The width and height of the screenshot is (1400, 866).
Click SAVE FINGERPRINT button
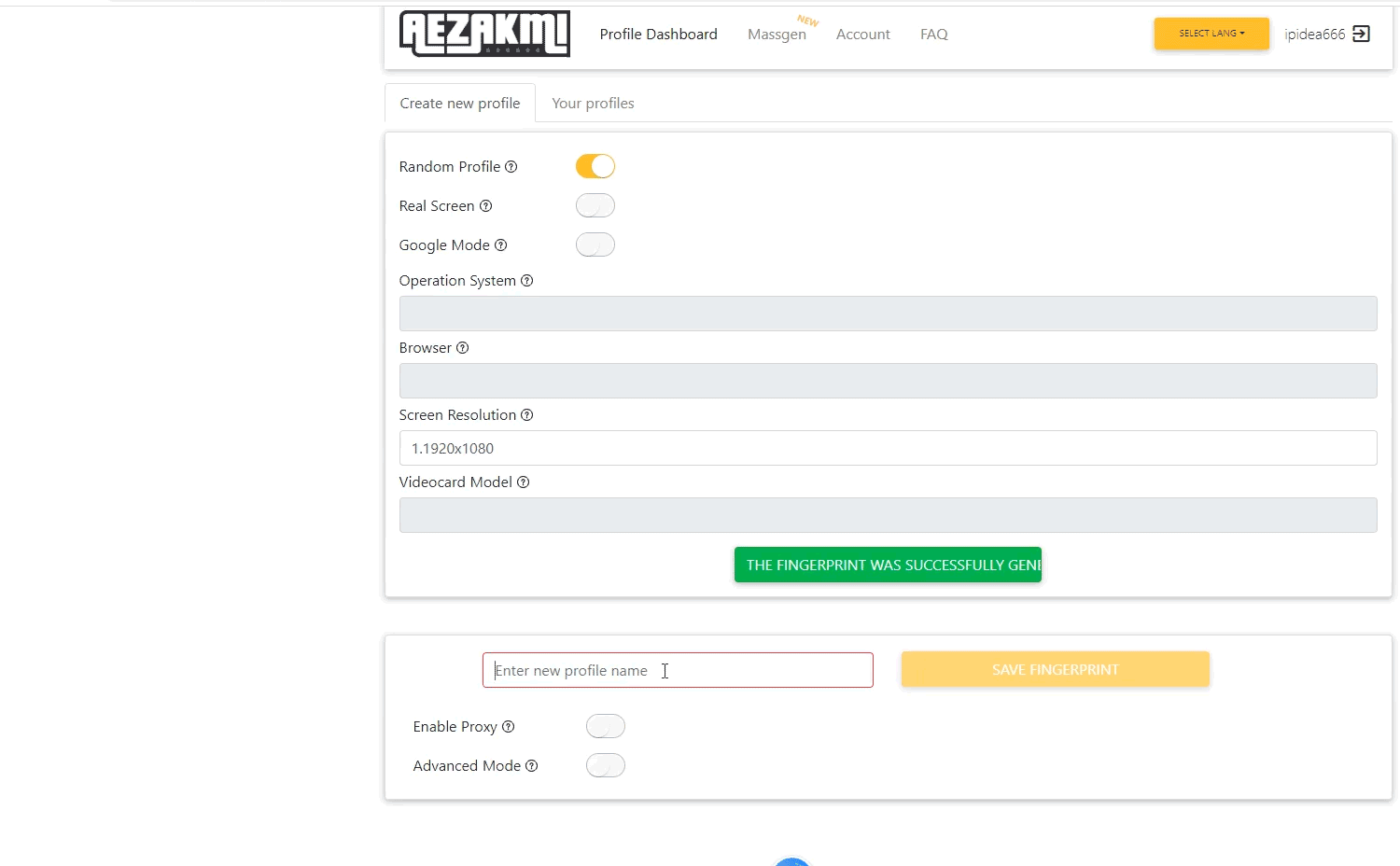tap(1056, 669)
